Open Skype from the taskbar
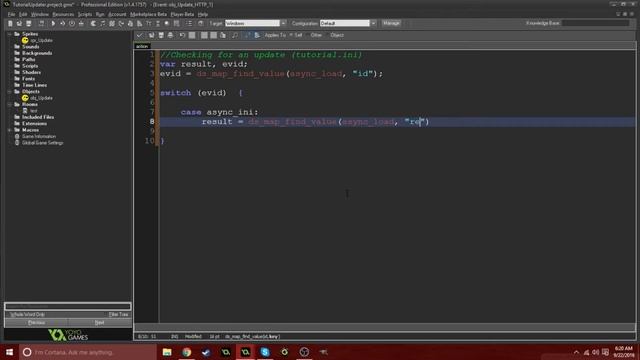 (x=265, y=352)
